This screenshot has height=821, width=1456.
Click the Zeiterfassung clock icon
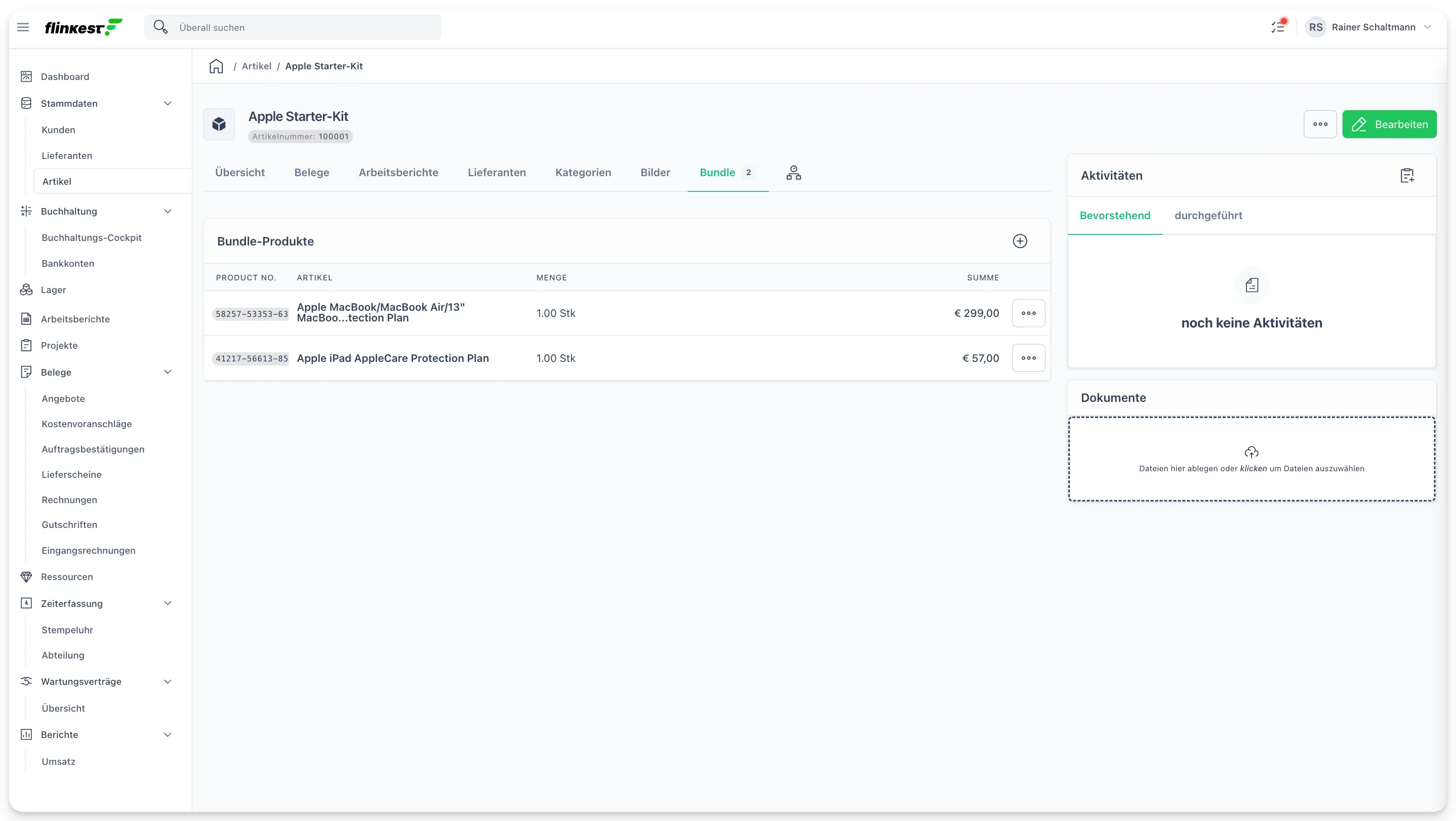[x=26, y=603]
